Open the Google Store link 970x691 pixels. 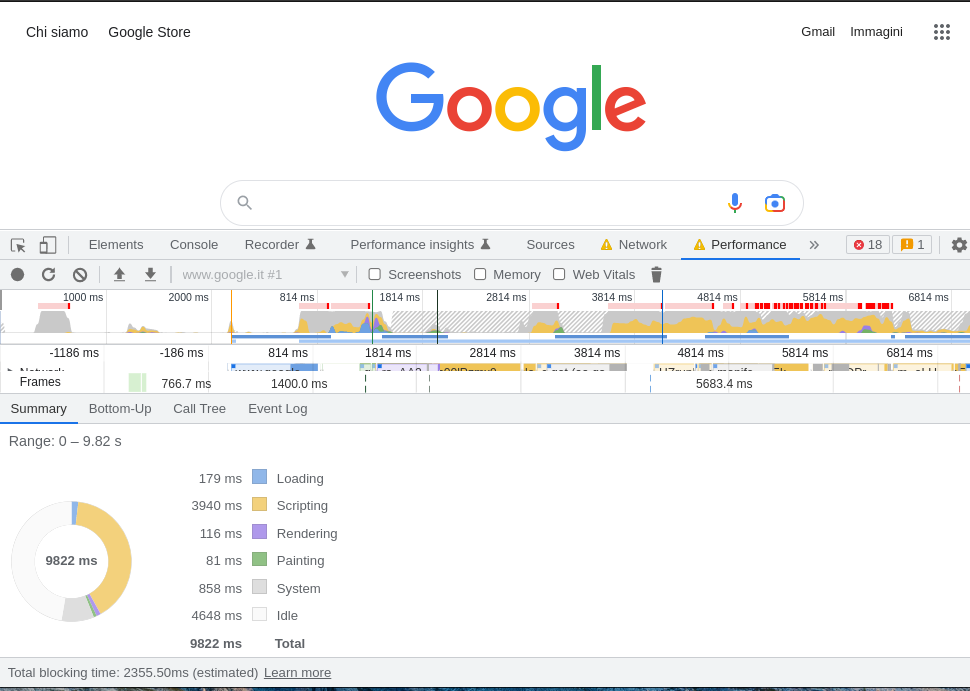(x=149, y=32)
